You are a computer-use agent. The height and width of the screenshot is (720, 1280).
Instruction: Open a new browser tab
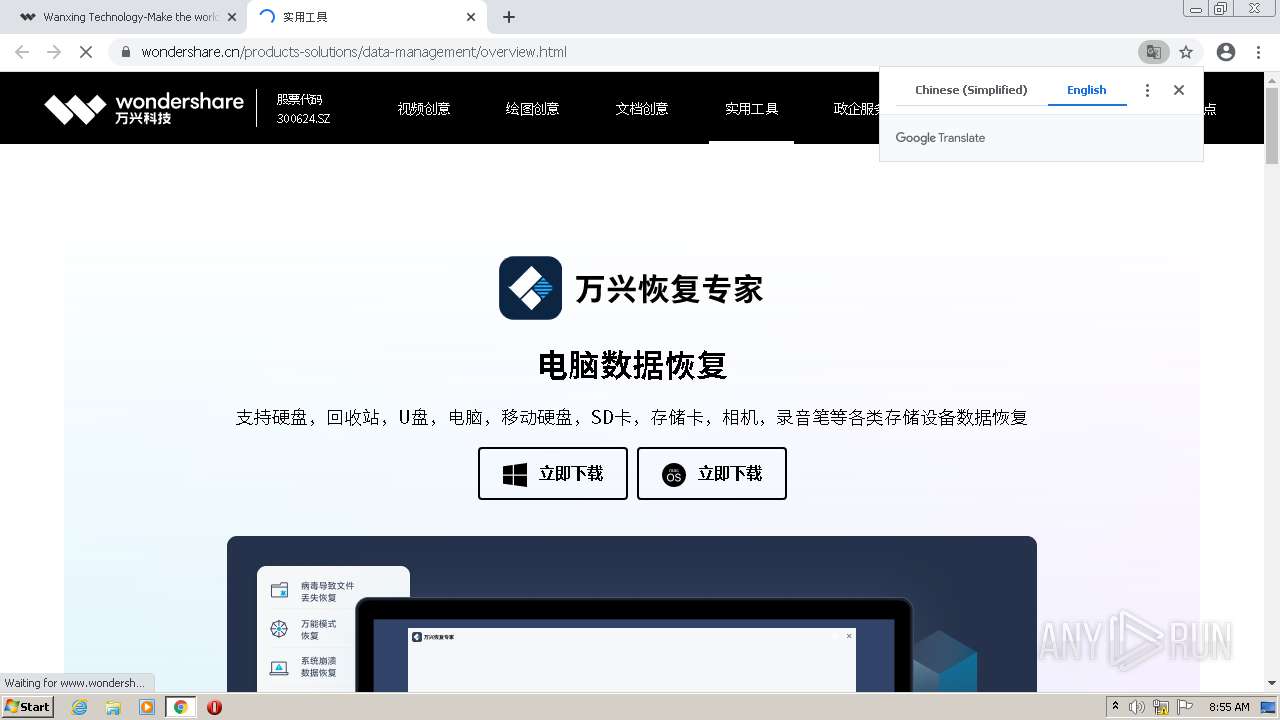(509, 17)
